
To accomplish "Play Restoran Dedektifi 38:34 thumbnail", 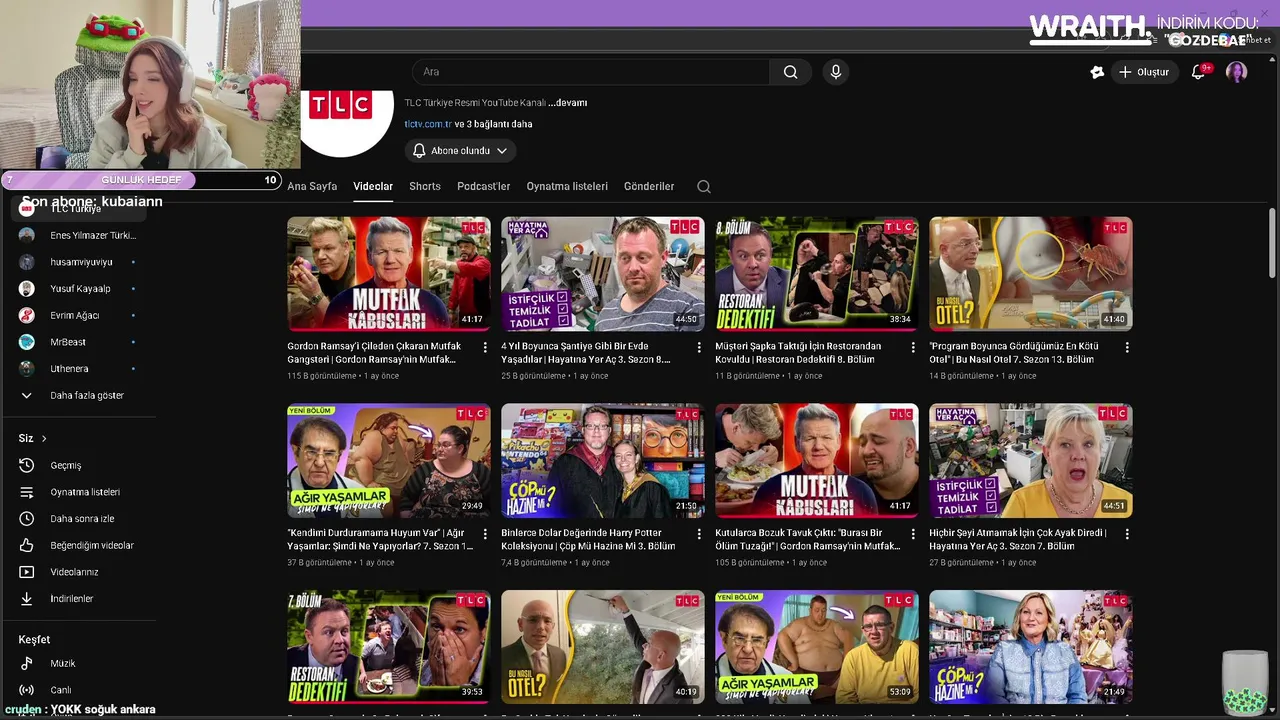I will (x=817, y=274).
